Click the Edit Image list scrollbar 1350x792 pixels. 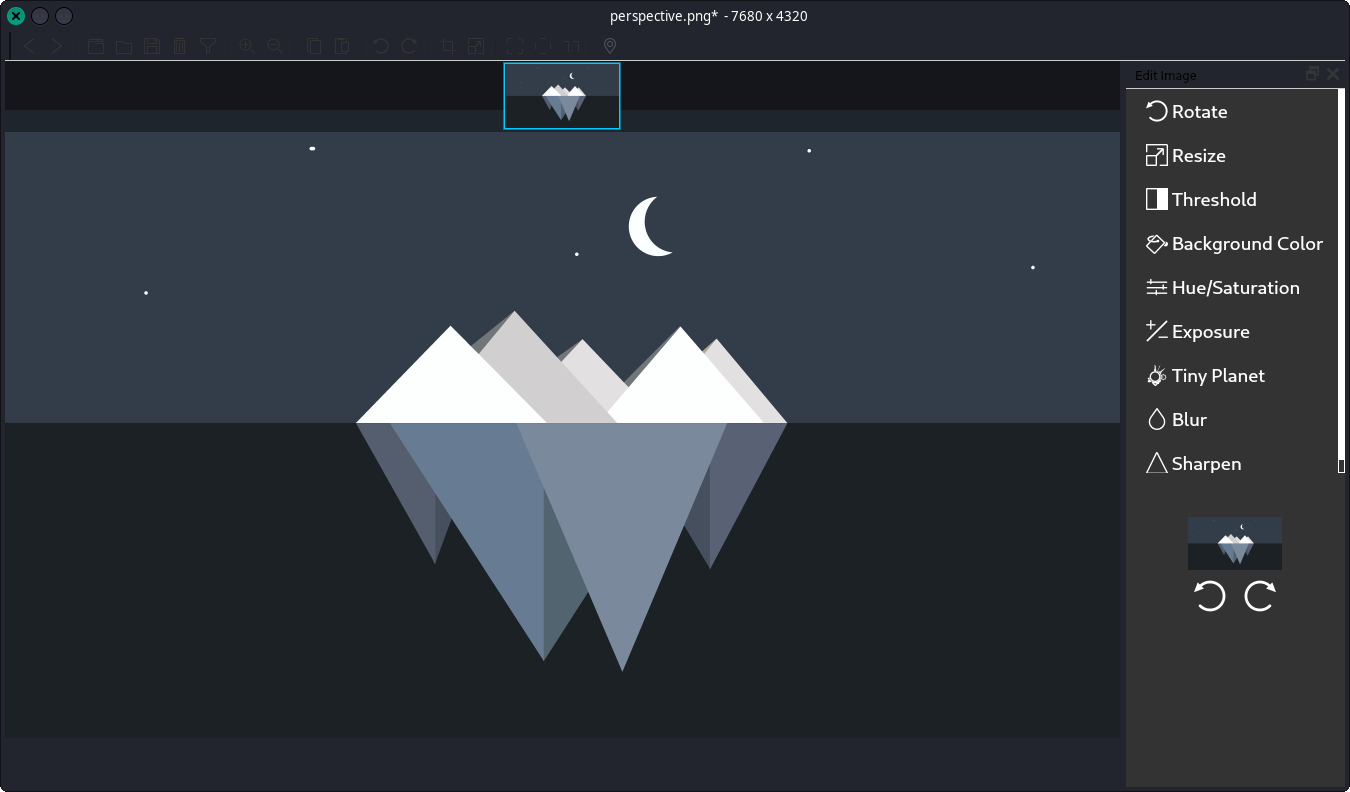point(1341,280)
